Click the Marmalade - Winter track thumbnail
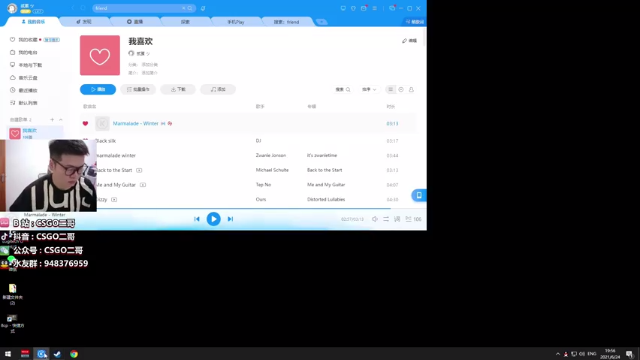The height and width of the screenshot is (360, 640). [102, 123]
